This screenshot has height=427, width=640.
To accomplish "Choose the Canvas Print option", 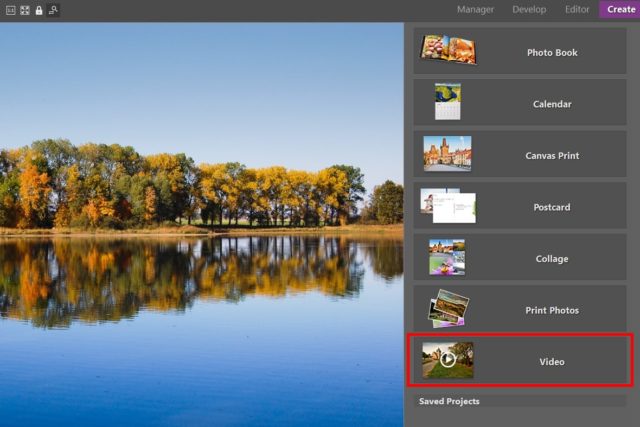I will [x=520, y=154].
